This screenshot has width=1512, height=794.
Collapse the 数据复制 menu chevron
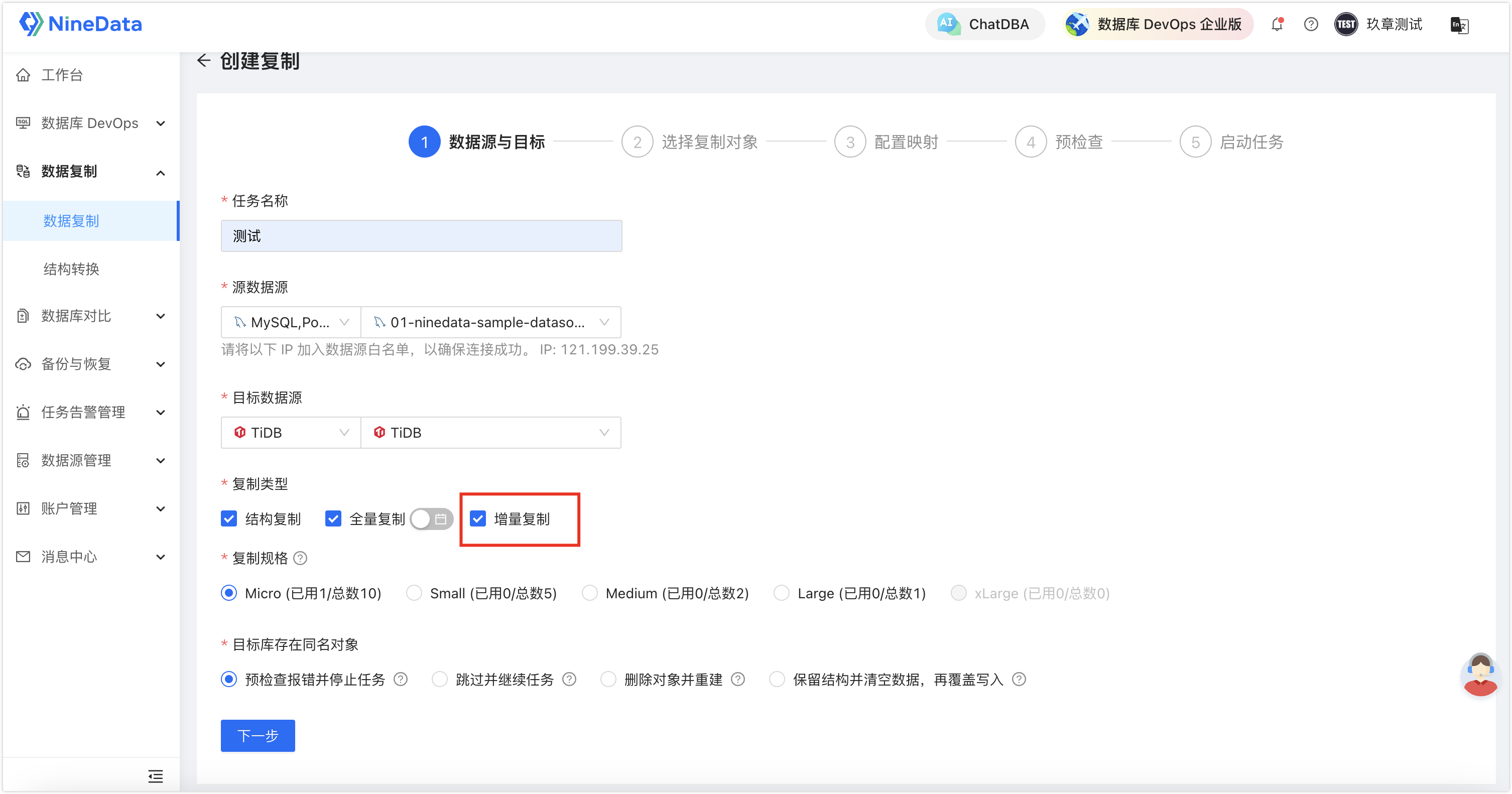(x=160, y=173)
